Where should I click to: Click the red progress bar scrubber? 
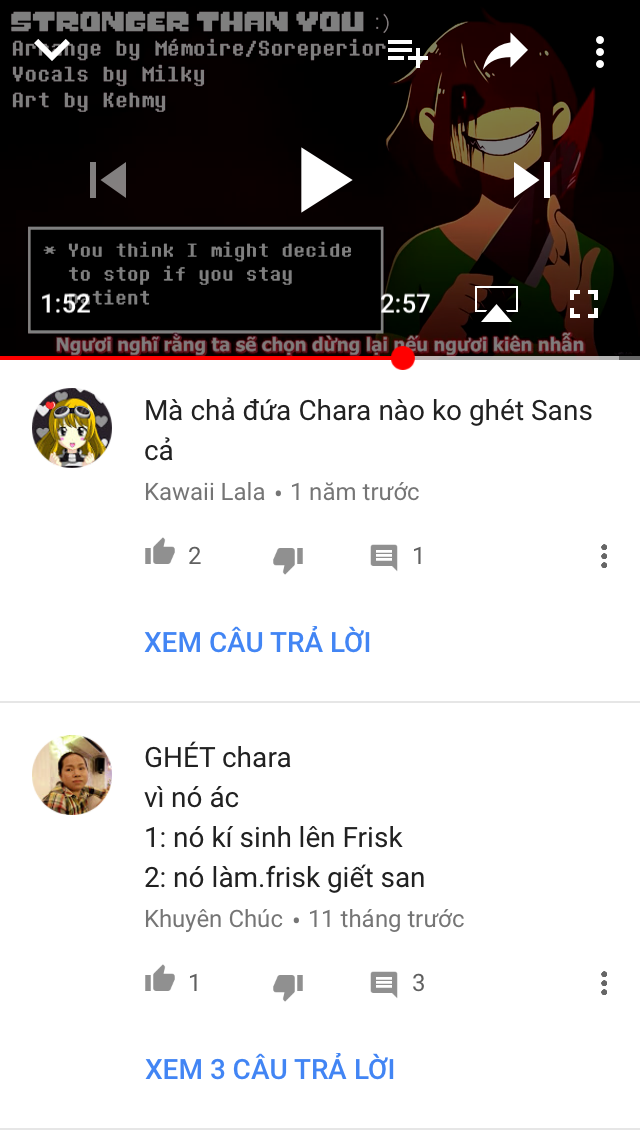[403, 358]
